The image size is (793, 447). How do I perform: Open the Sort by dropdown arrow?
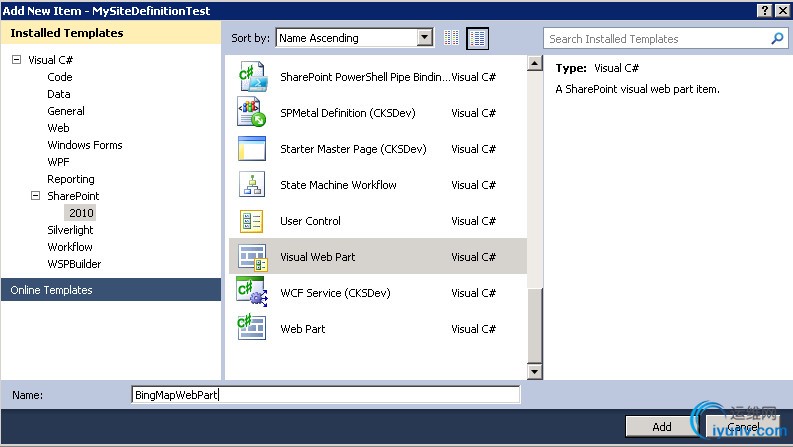[x=425, y=37]
